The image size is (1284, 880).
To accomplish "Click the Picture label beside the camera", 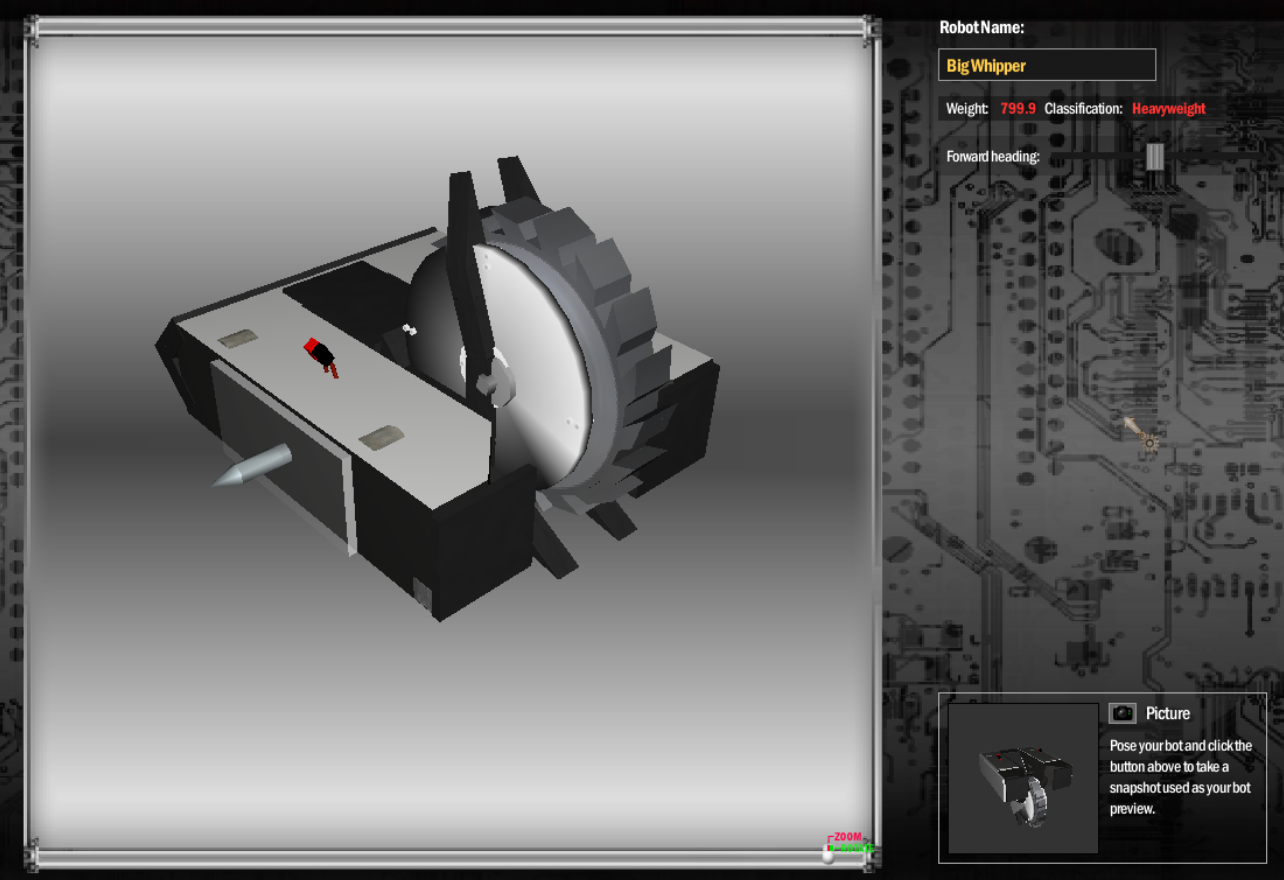I will pyautogui.click(x=1167, y=713).
